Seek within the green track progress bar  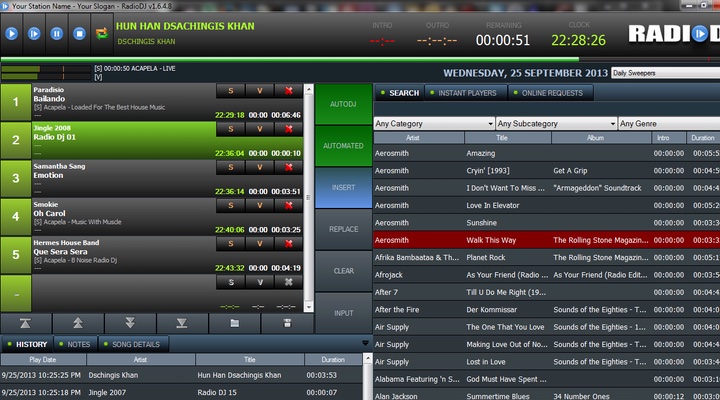tap(289, 59)
